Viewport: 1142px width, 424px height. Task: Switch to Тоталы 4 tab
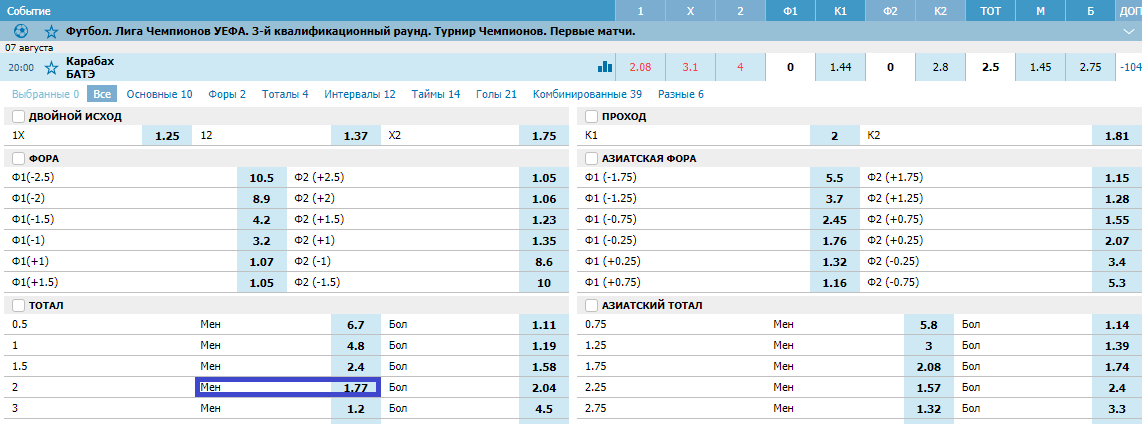(x=285, y=94)
